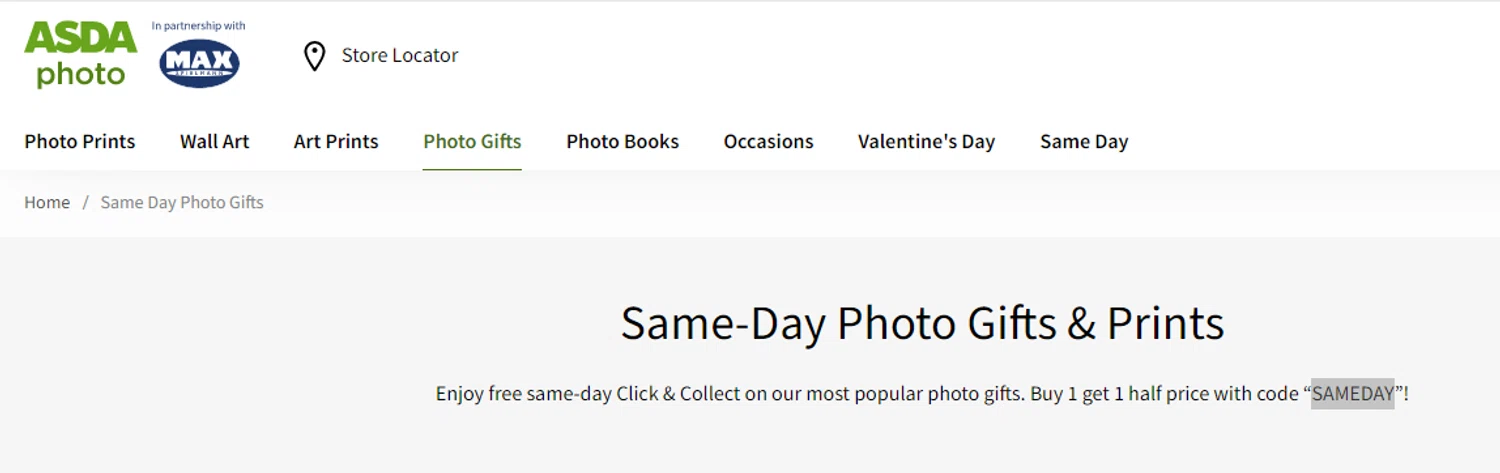Click the highlighted SAMEDAY promo code
Screen dimensions: 1500x473
1352,394
